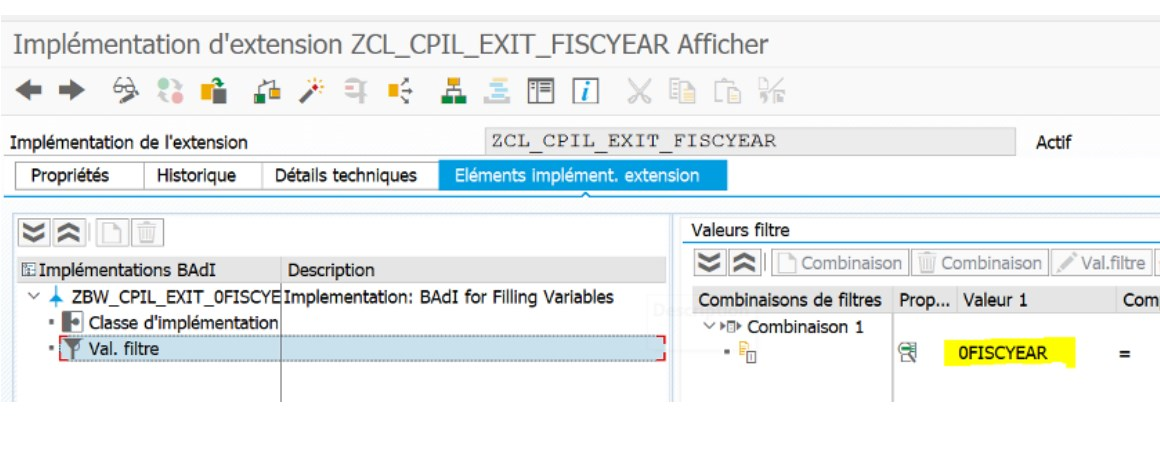The width and height of the screenshot is (1160, 452).
Task: Click the where-used list icon
Action: click(399, 91)
